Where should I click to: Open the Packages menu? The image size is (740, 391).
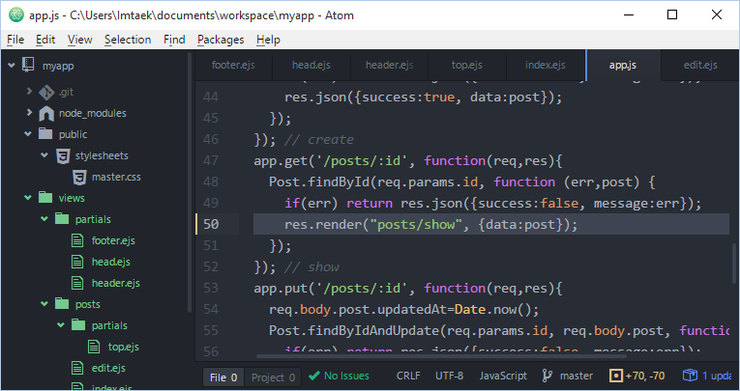click(220, 40)
